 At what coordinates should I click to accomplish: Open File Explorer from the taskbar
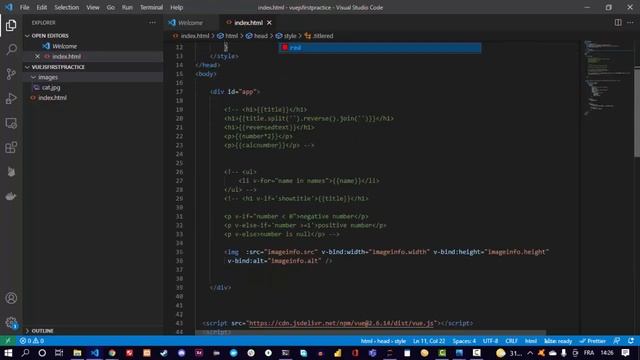[77, 353]
